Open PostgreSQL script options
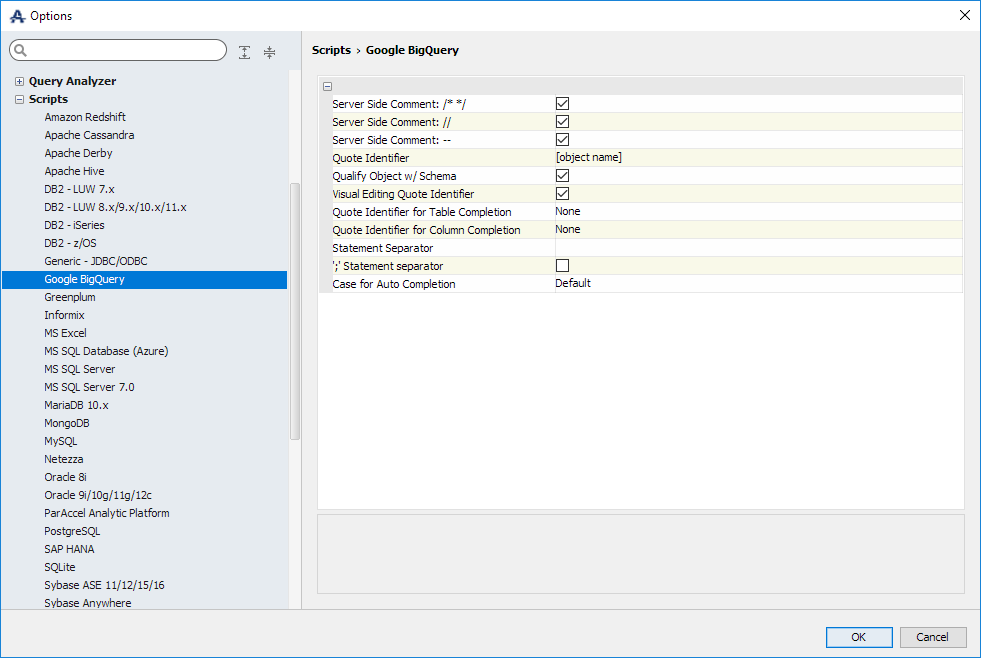 pyautogui.click(x=72, y=531)
